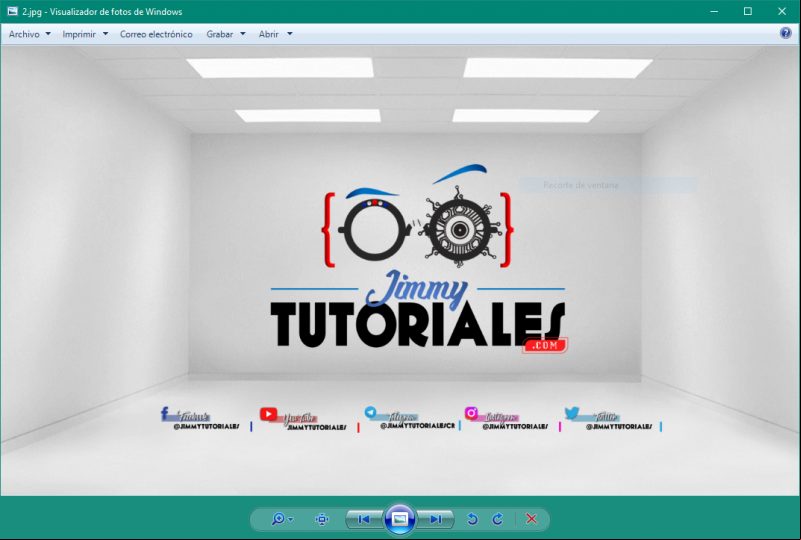Click Correo electrónico in the toolbar
The image size is (801, 540).
pos(156,34)
